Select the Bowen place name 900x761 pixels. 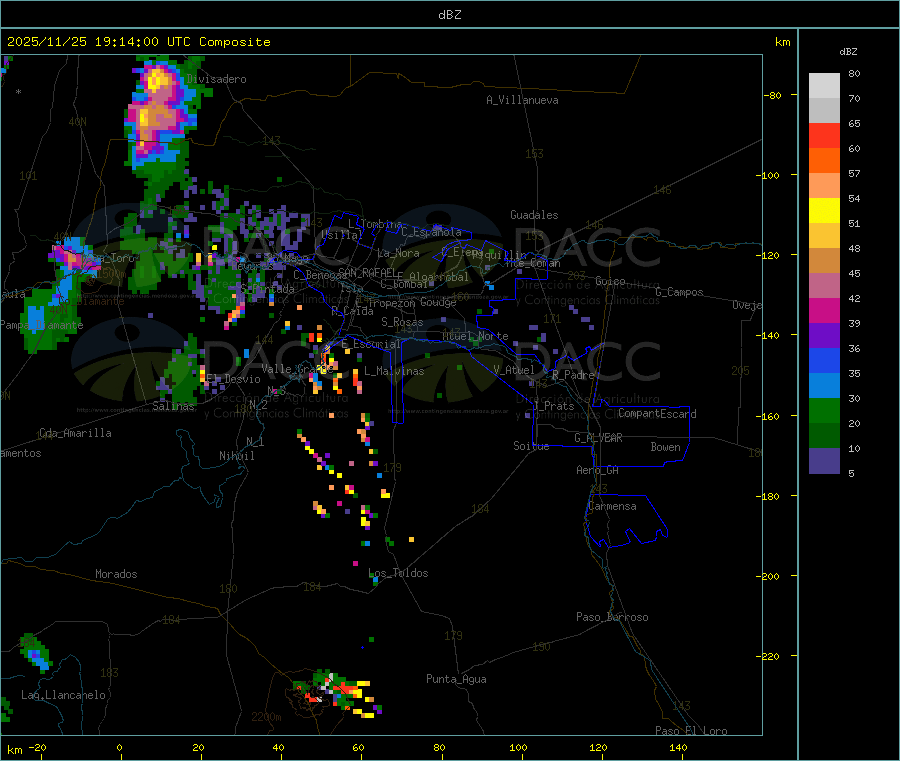665,447
